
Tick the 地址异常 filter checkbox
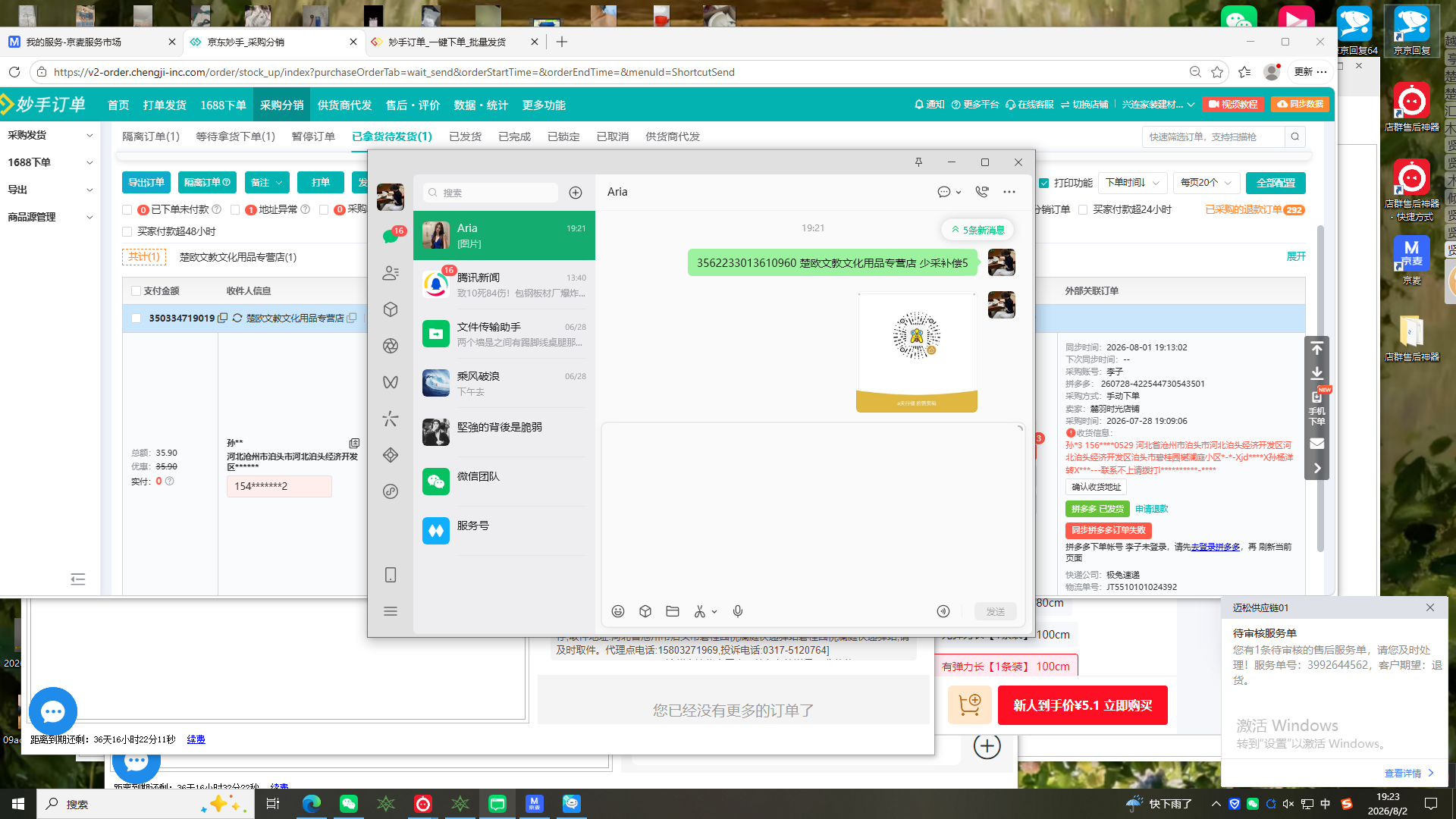[x=235, y=210]
